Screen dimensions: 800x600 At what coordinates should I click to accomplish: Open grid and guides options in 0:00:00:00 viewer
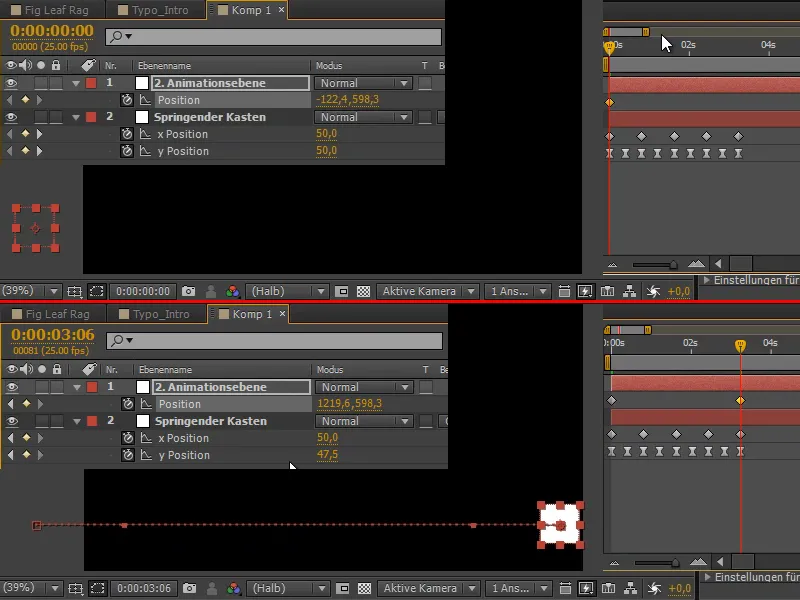tap(74, 291)
